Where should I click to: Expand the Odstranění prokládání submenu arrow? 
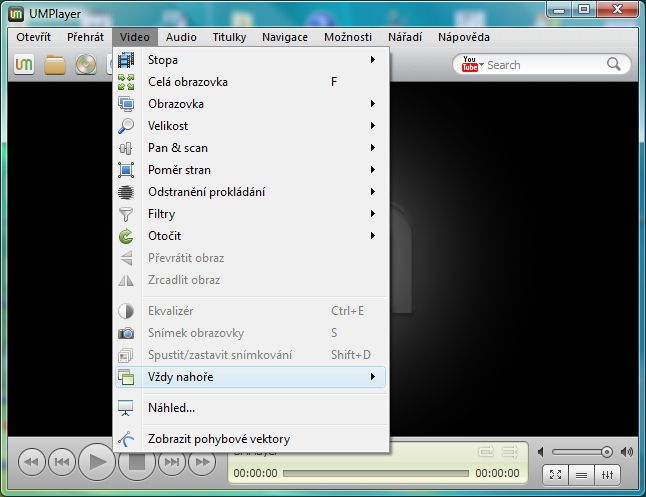372,192
